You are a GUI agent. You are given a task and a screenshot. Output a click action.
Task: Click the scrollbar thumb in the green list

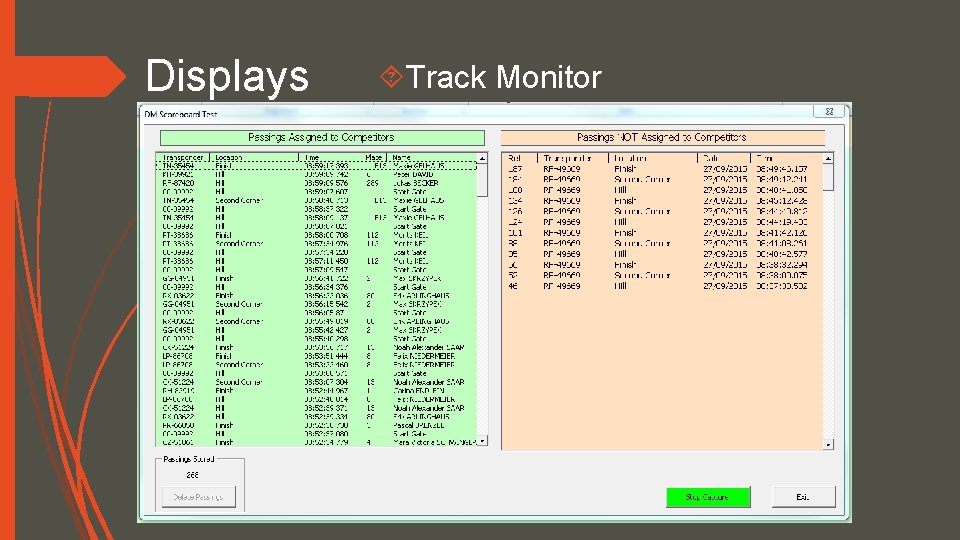(x=482, y=180)
